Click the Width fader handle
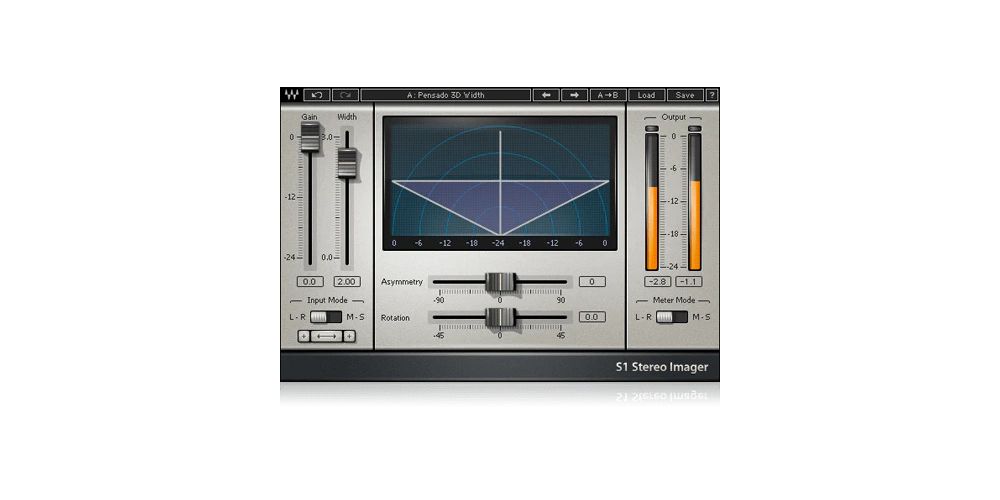Image resolution: width=1000 pixels, height=500 pixels. click(347, 163)
